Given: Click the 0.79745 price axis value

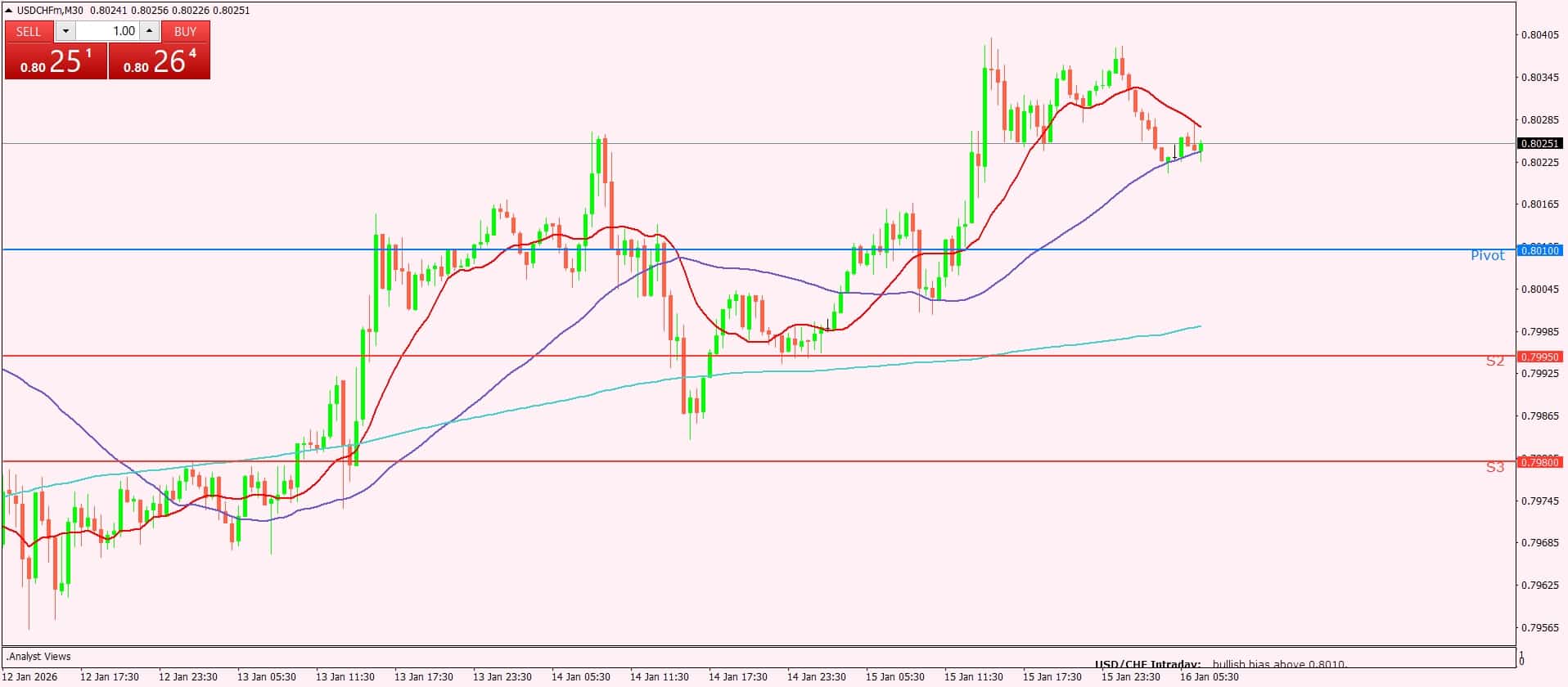Looking at the screenshot, I should click(1539, 501).
